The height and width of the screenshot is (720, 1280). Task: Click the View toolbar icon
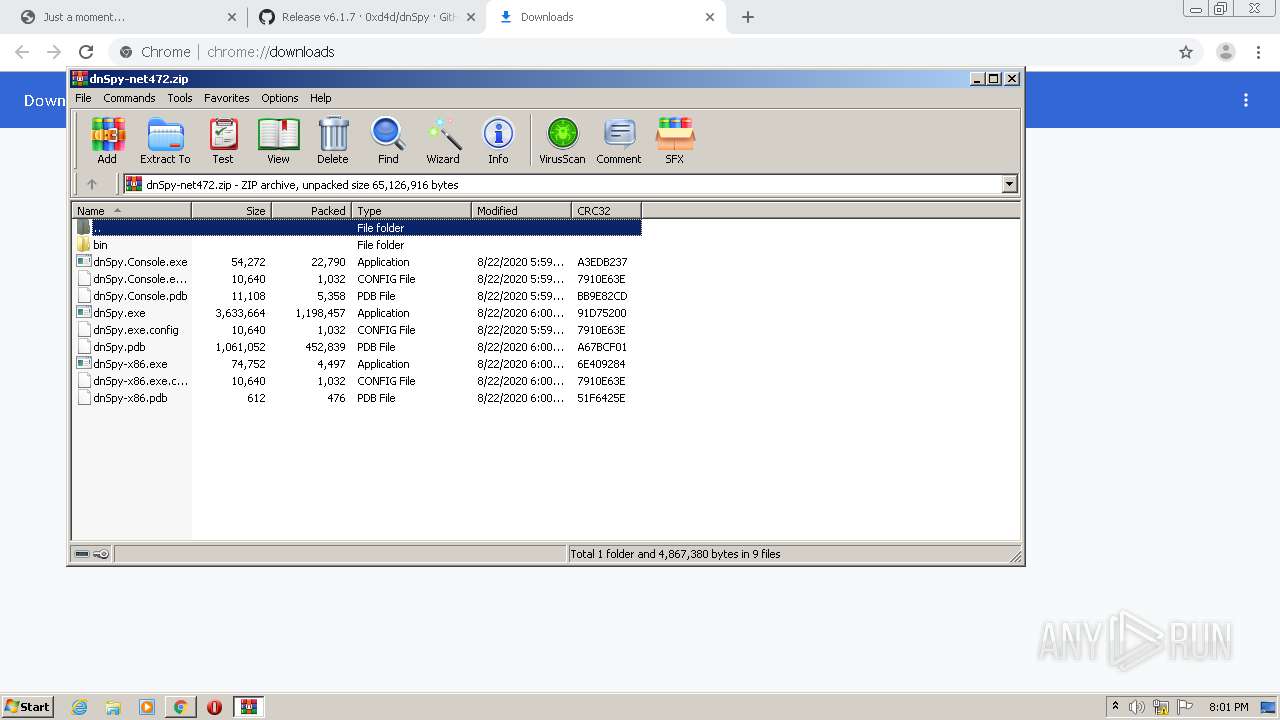point(278,140)
